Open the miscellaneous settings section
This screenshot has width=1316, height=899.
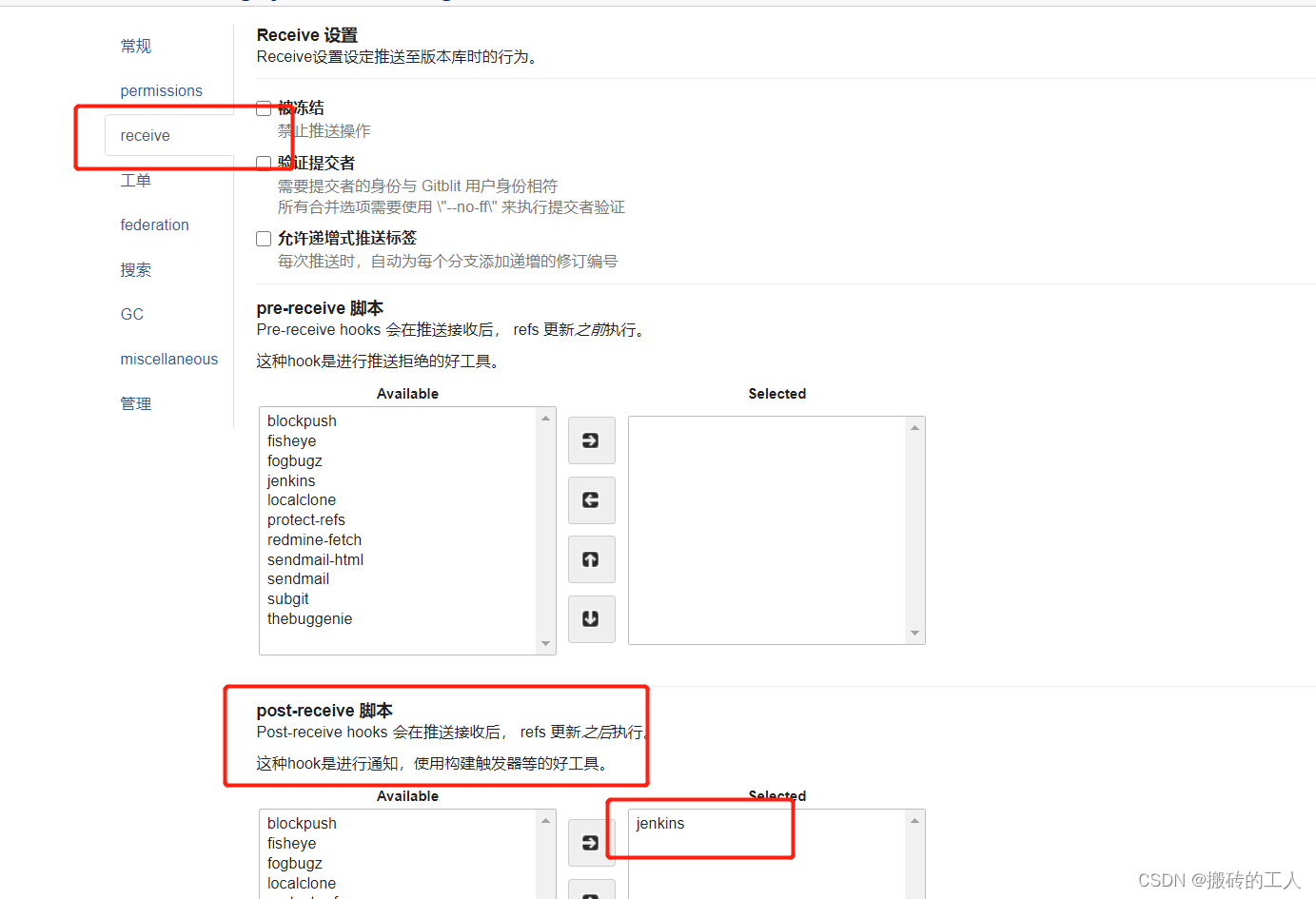click(x=168, y=359)
